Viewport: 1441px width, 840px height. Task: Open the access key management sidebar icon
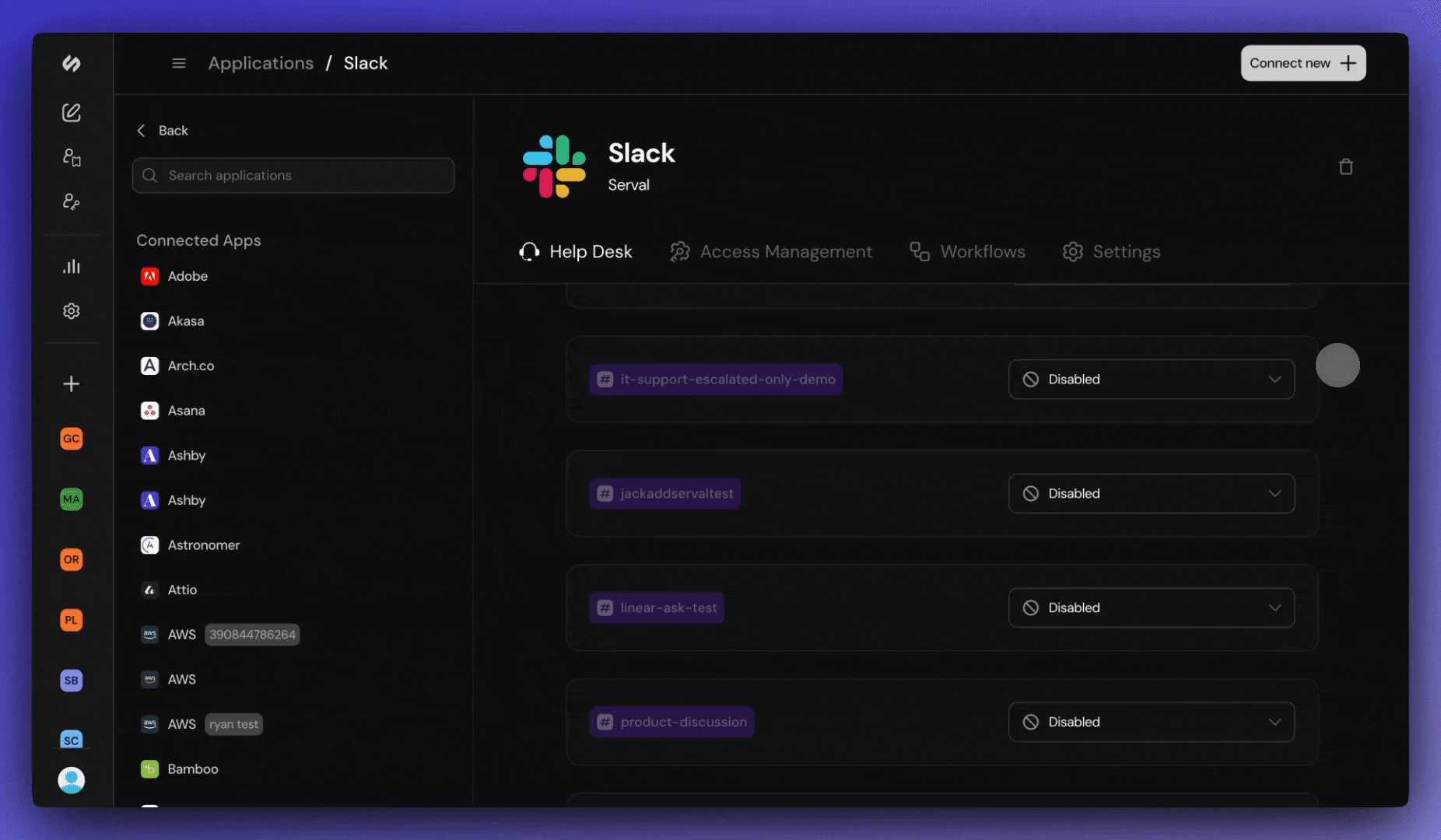click(71, 201)
